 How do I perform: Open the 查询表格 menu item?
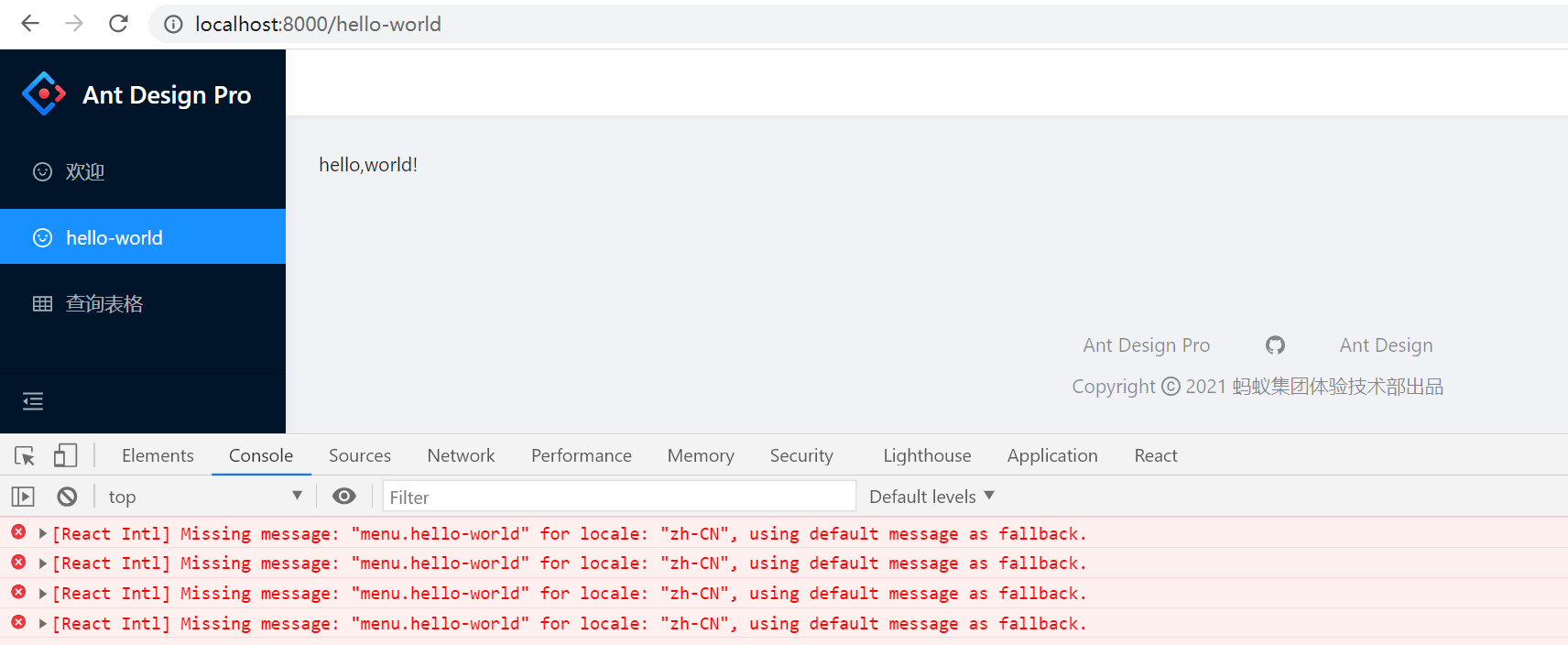point(143,303)
